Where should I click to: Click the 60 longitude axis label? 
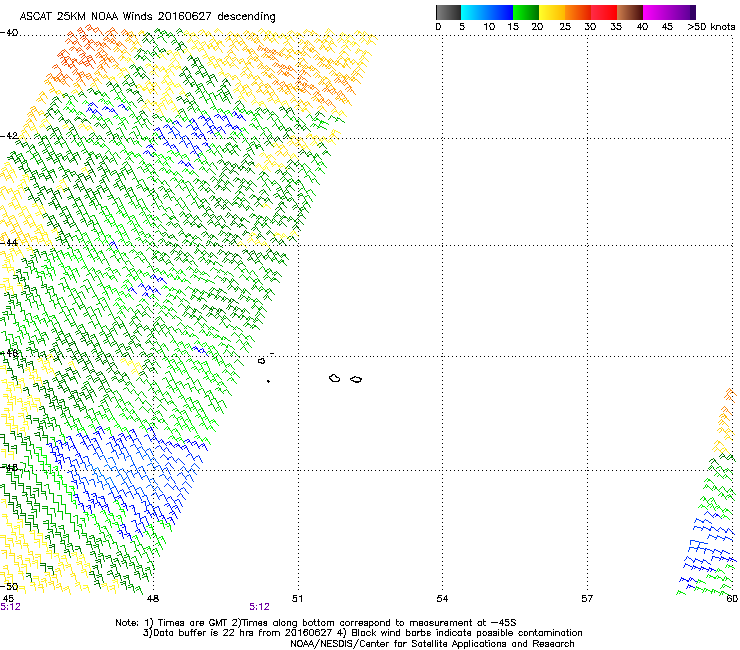pos(732,599)
